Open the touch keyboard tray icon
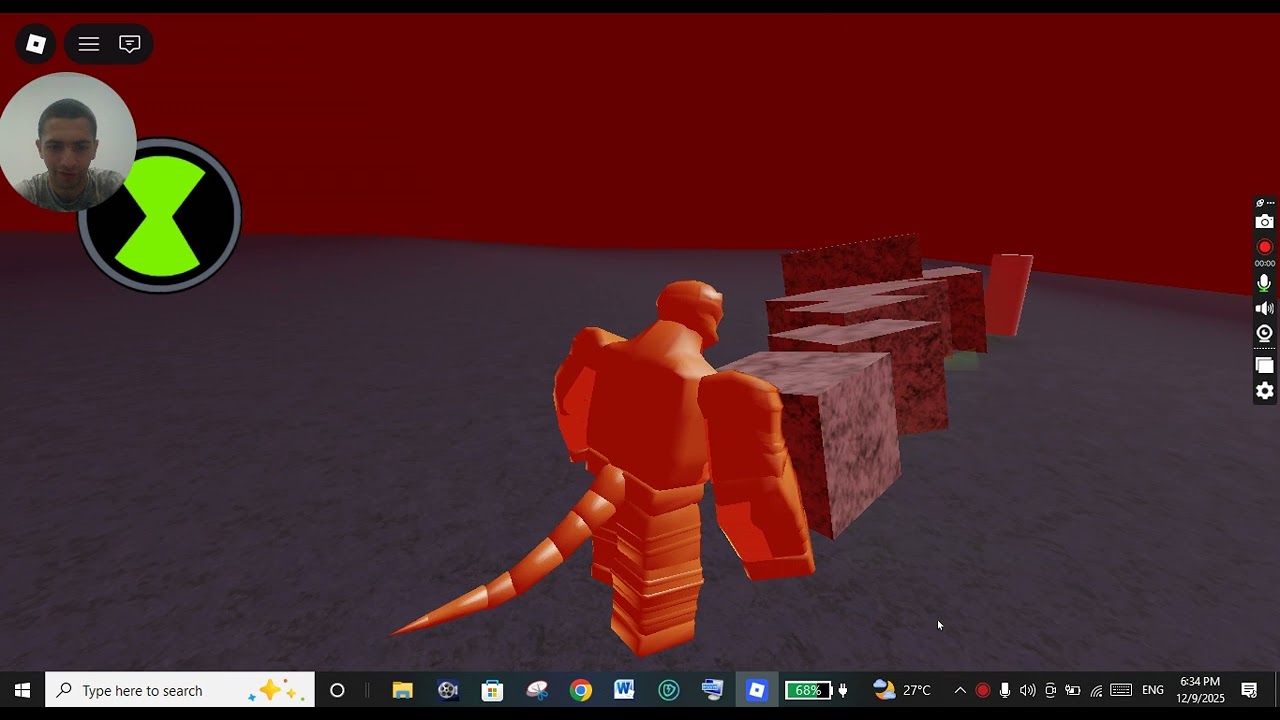 pos(1121,690)
